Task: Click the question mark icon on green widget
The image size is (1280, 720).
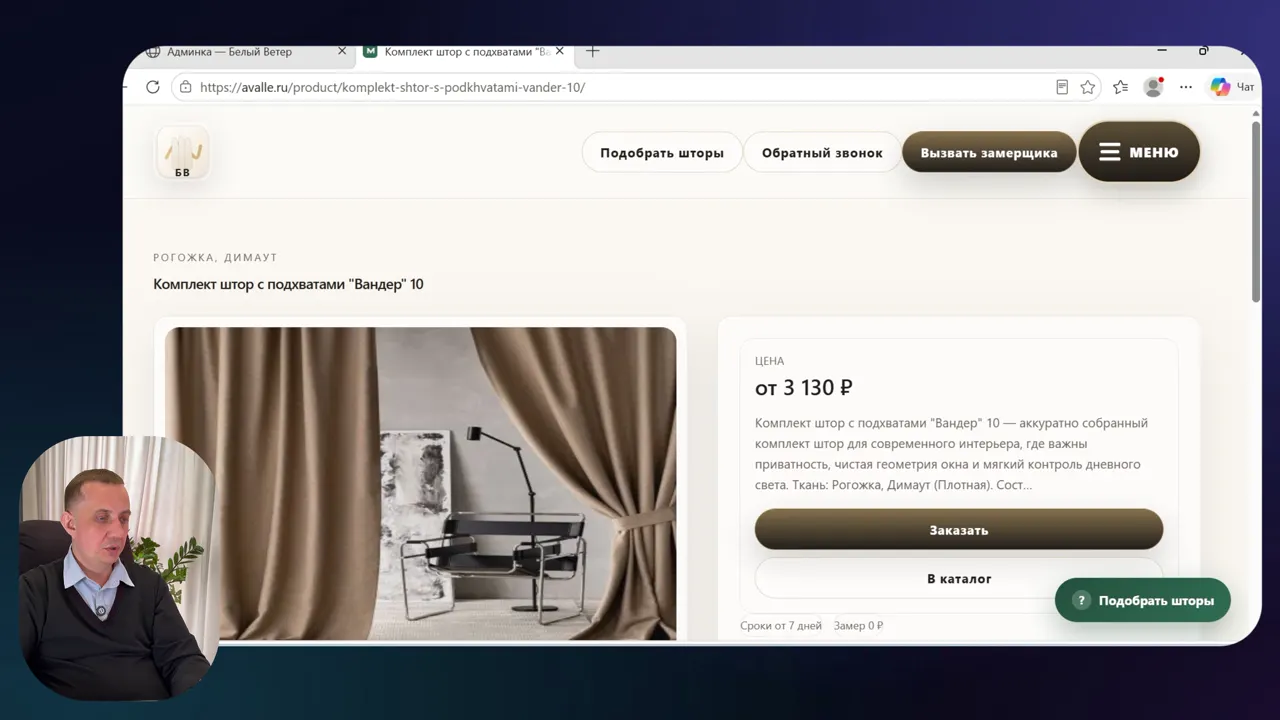Action: click(1081, 601)
